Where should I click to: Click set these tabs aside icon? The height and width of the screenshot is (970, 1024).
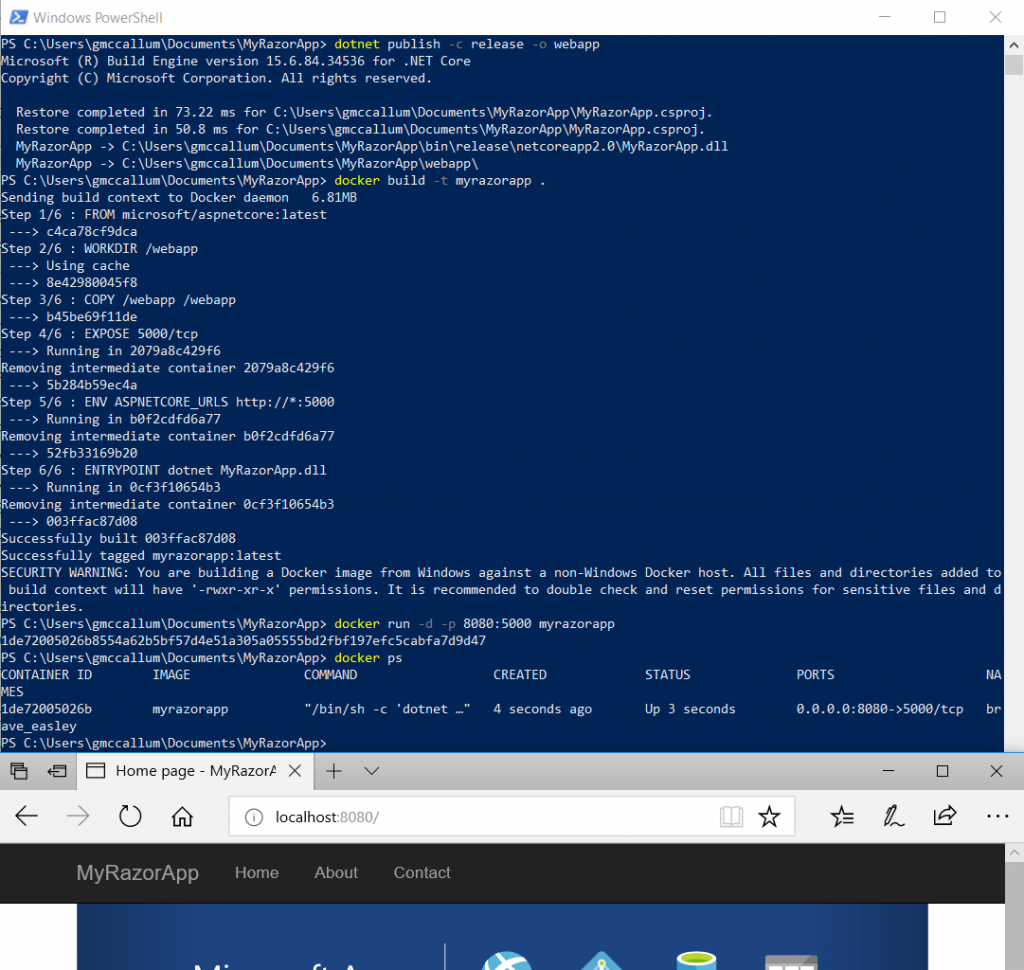57,771
